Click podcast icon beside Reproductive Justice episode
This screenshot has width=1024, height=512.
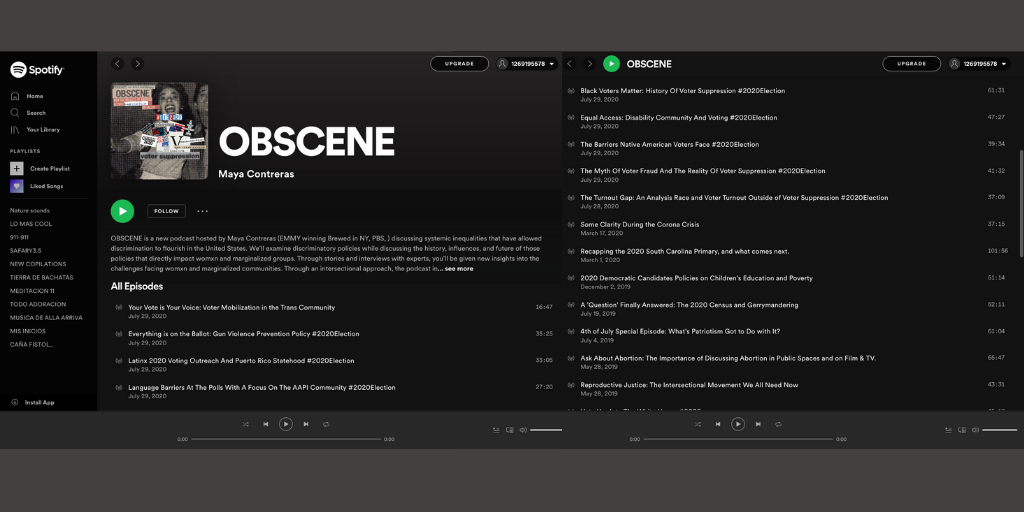pos(571,385)
